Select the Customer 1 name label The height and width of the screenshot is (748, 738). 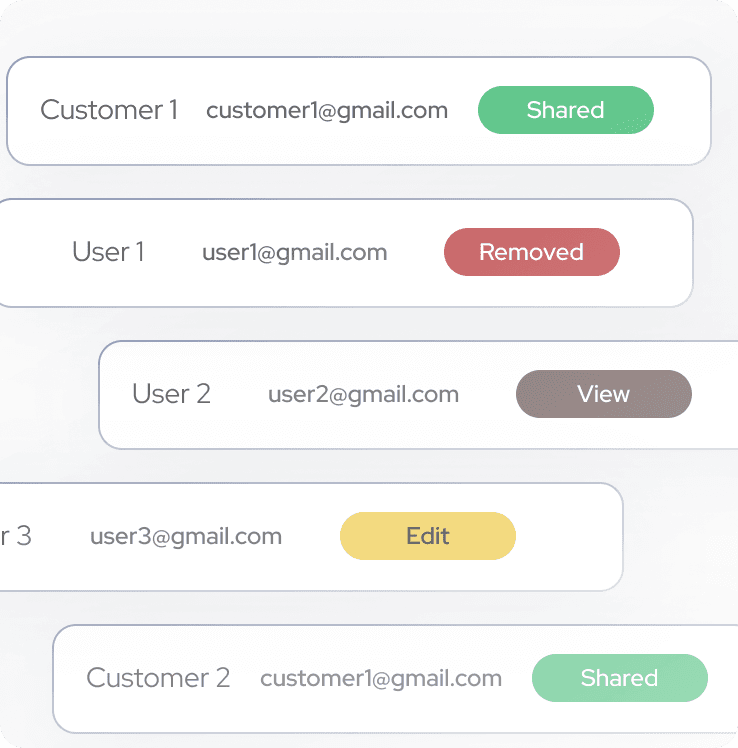[109, 110]
